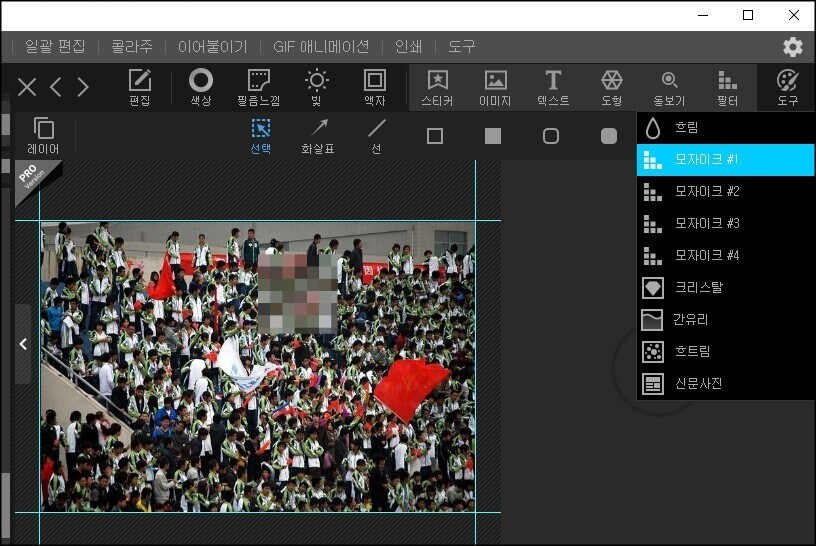The width and height of the screenshot is (816, 546).
Task: Switch to the 콜라주 tab
Action: (132, 46)
